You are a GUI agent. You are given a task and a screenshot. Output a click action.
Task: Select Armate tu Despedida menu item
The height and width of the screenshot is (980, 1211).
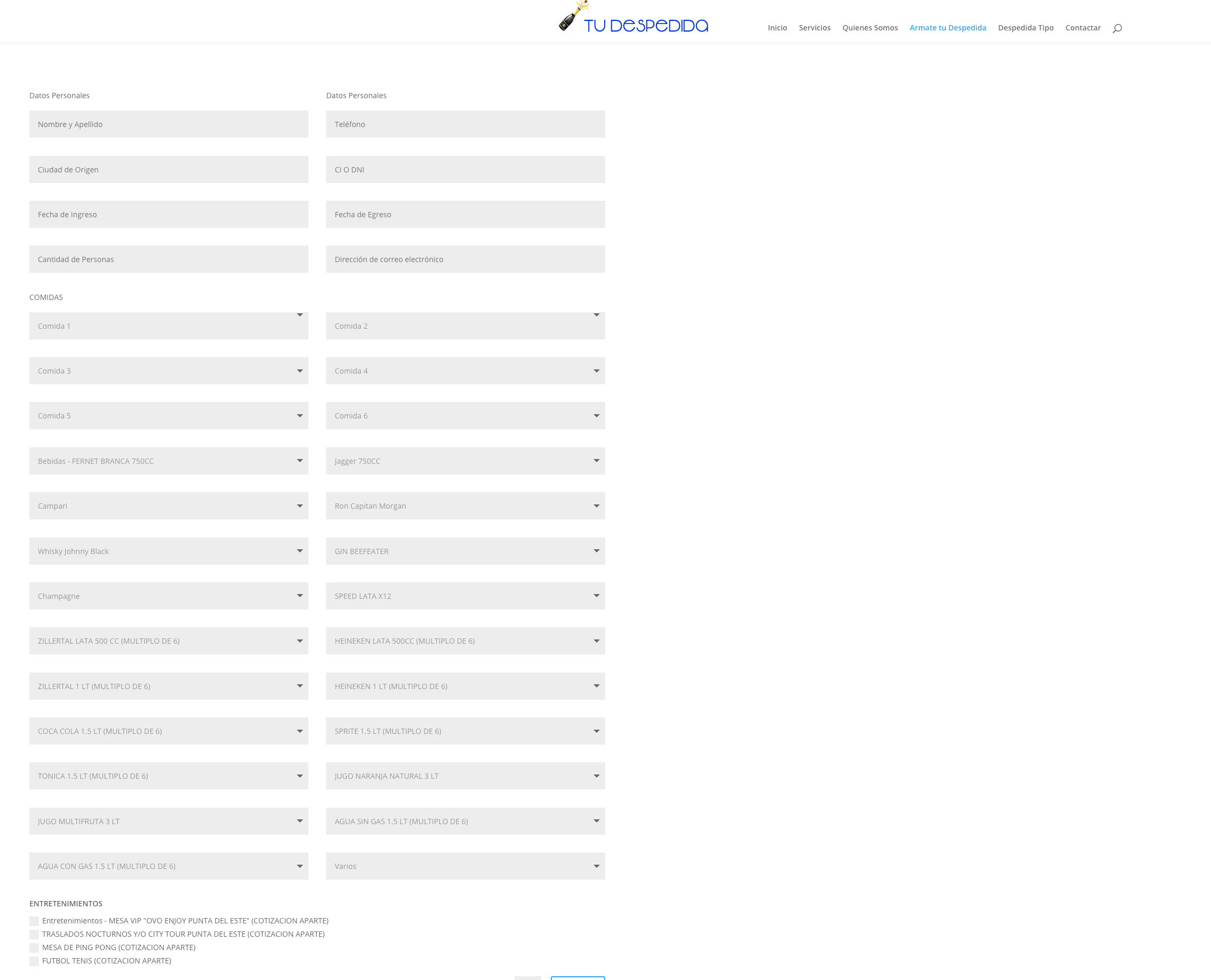point(947,28)
